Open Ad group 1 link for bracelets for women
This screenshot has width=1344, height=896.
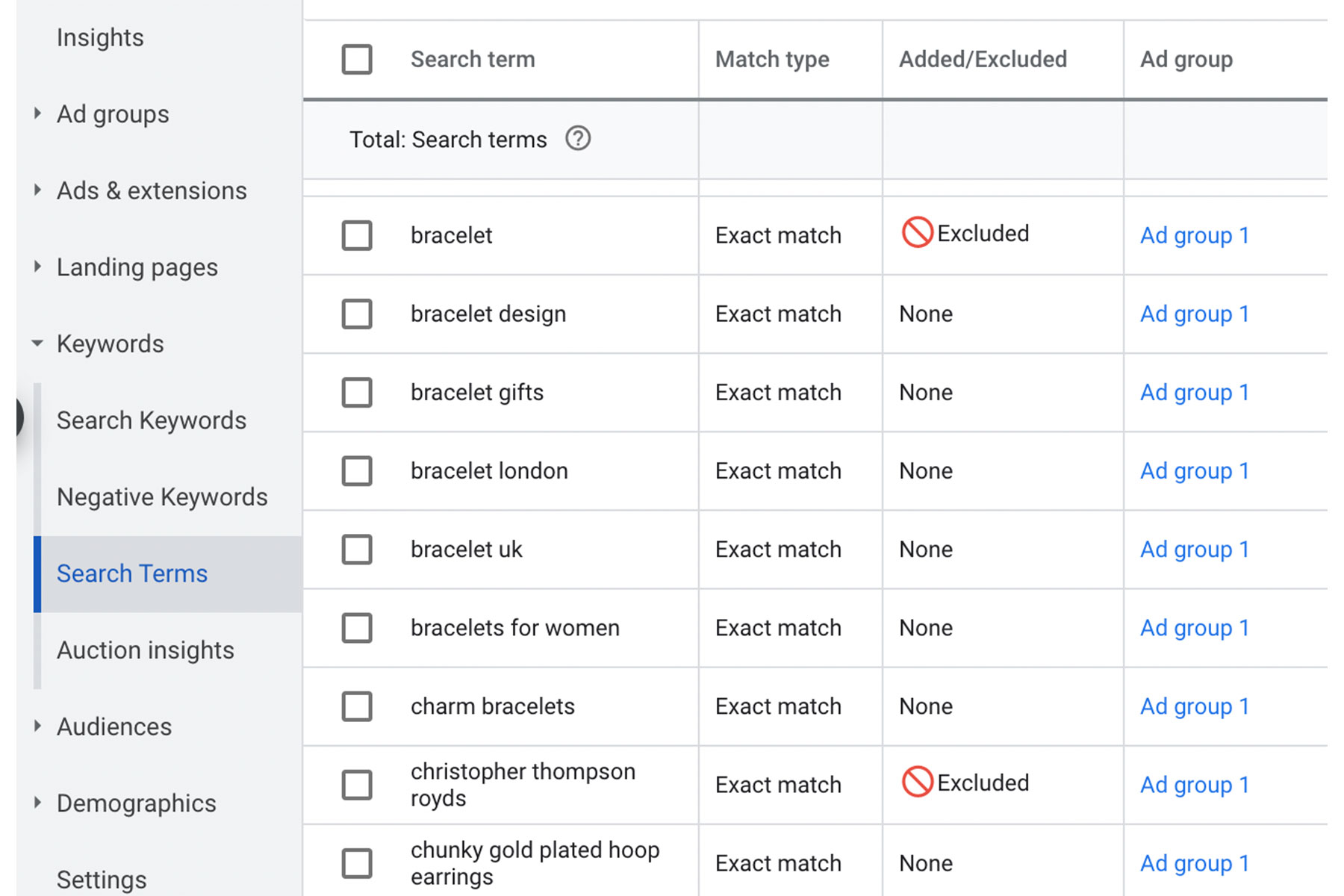click(1195, 628)
